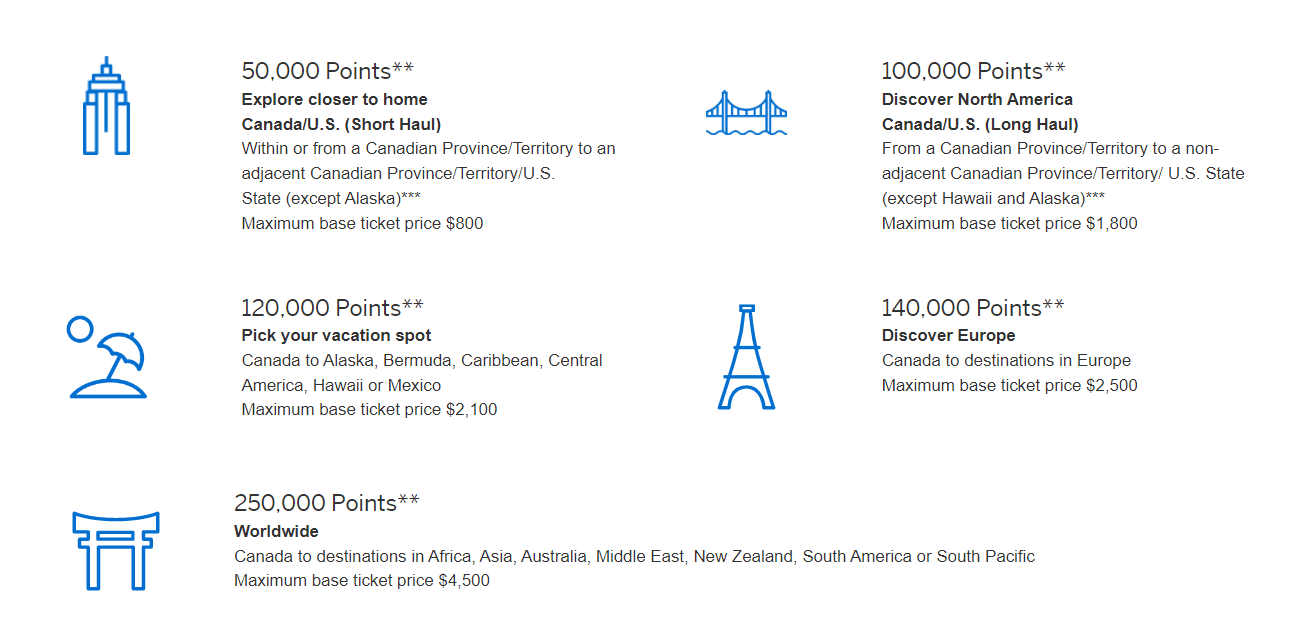
Task: Click the Discover Europe title
Action: (x=948, y=335)
